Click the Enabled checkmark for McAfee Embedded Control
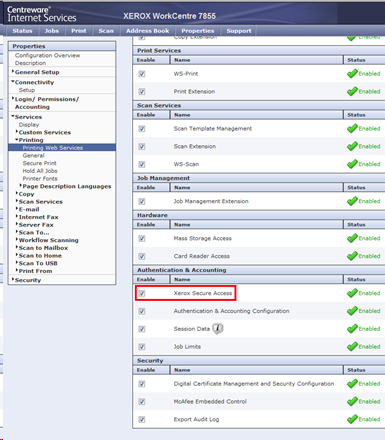 pyautogui.click(x=352, y=401)
